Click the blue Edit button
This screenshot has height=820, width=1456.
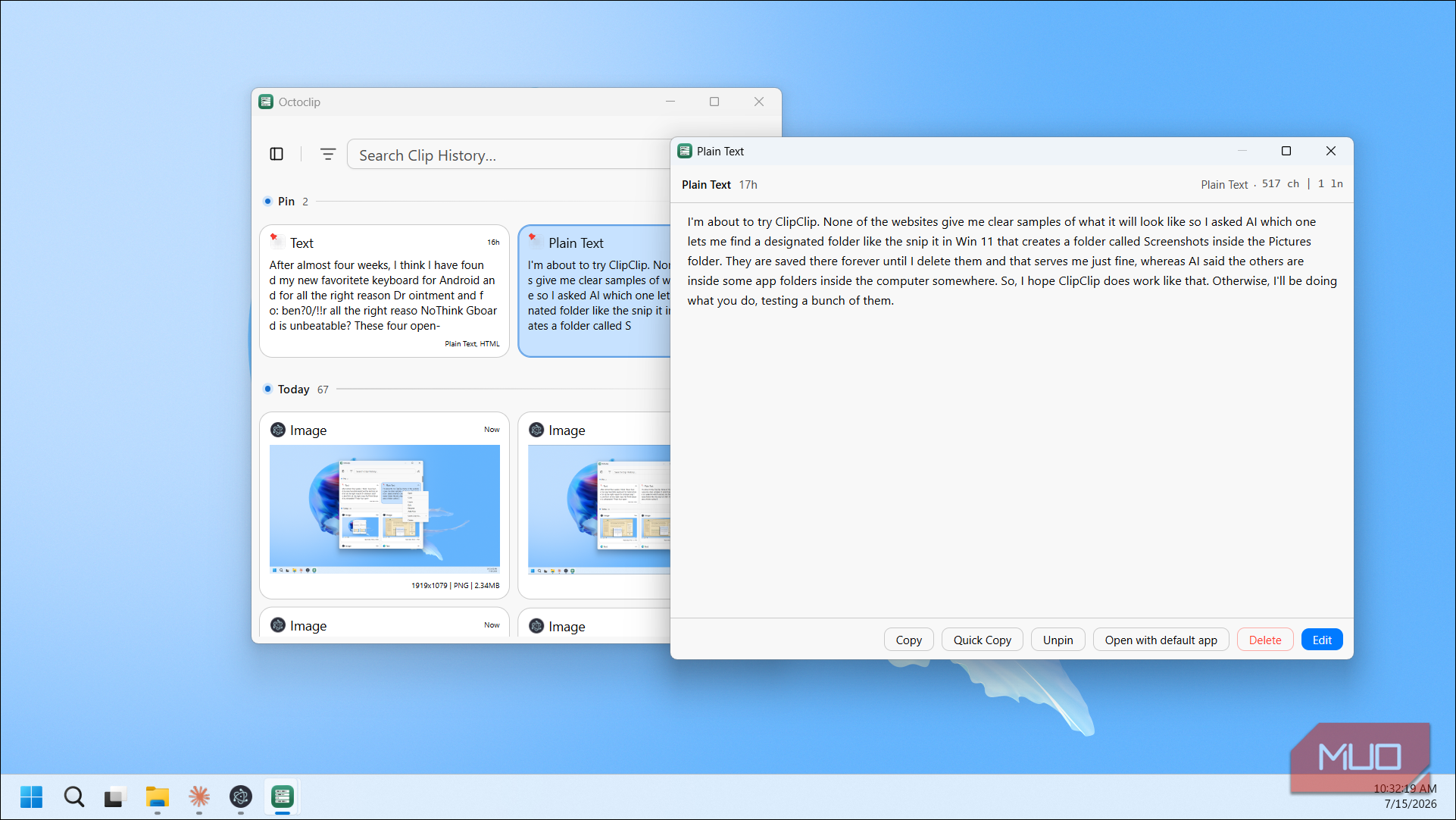point(1322,640)
